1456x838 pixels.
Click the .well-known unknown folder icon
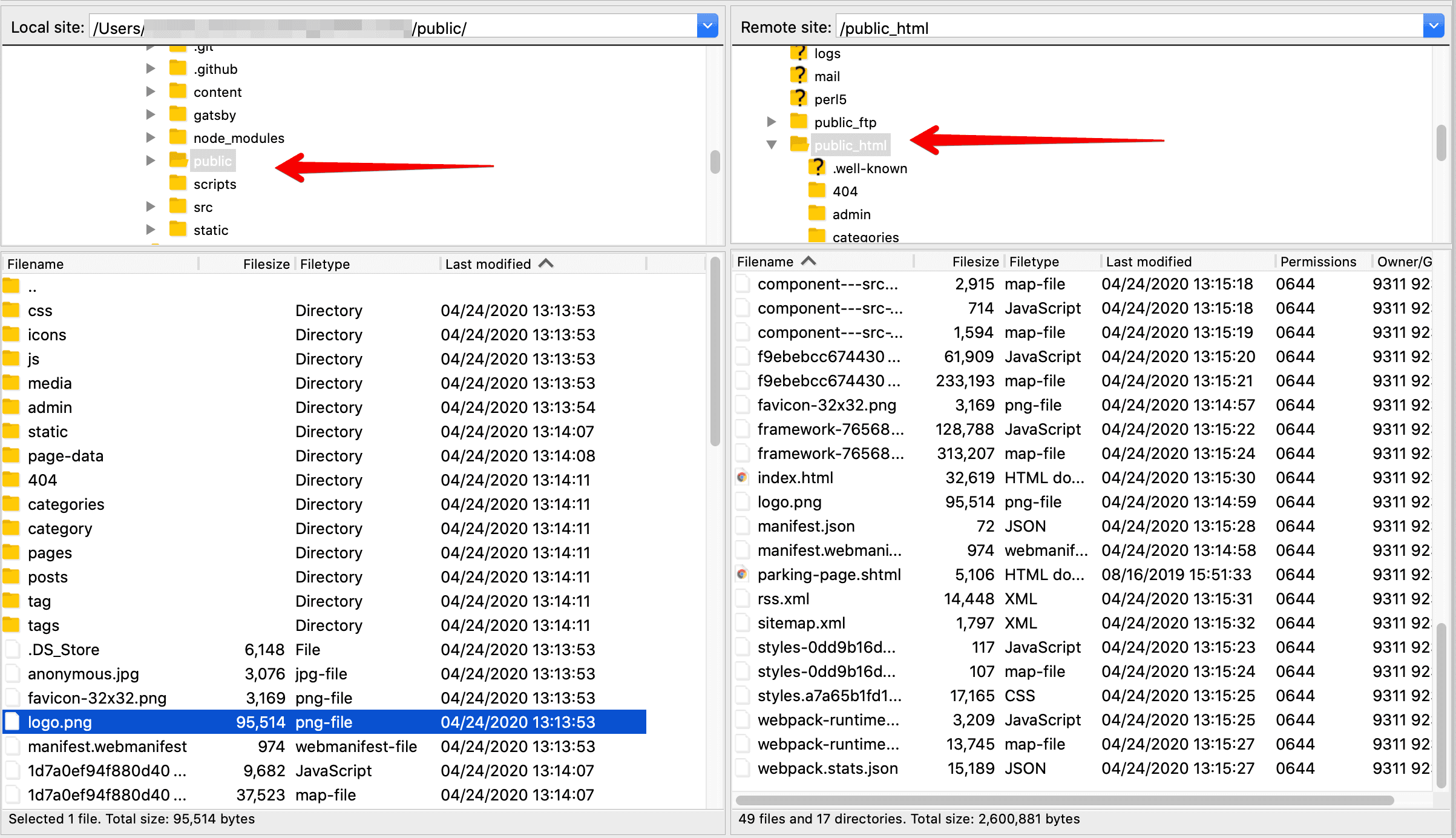(817, 168)
